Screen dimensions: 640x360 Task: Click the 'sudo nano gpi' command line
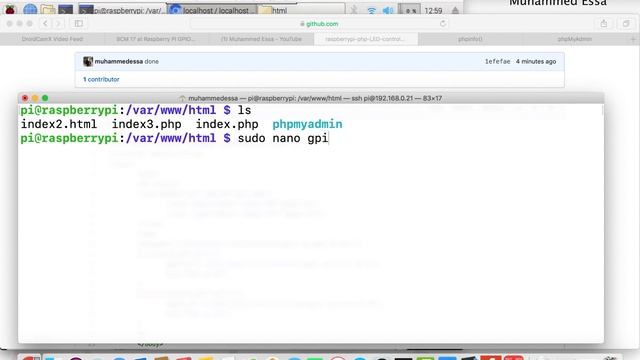click(283, 138)
